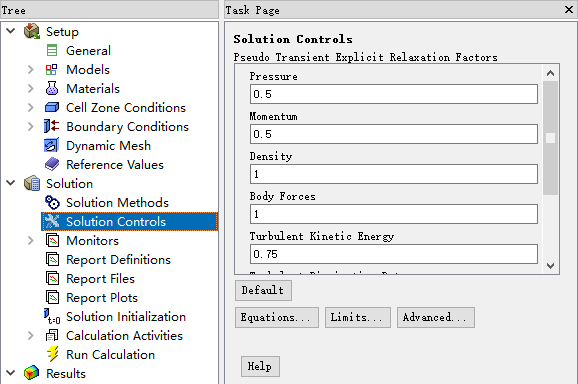The width and height of the screenshot is (578, 384).
Task: Click the Report Files icon
Action: point(52,278)
